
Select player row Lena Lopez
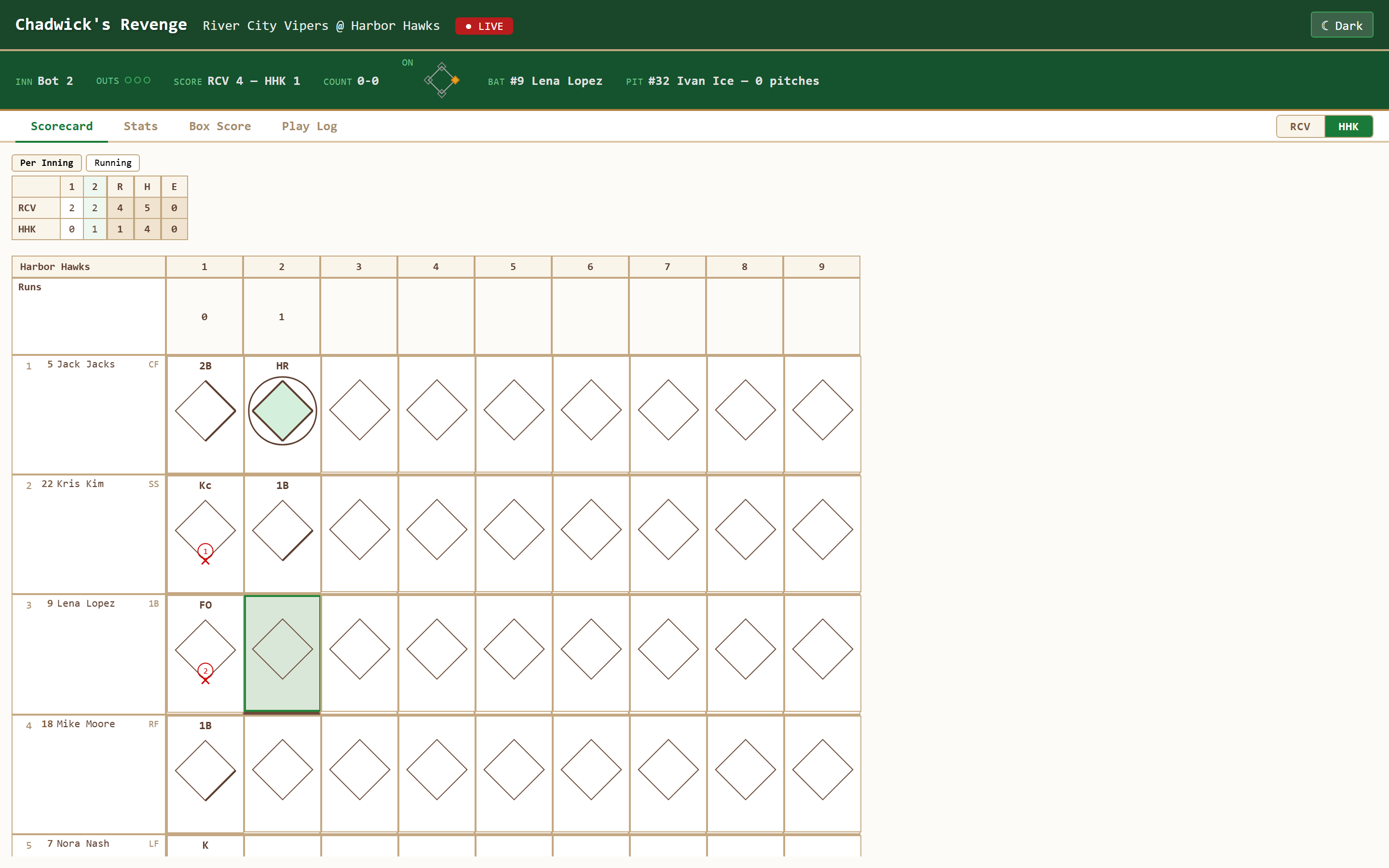[89, 654]
